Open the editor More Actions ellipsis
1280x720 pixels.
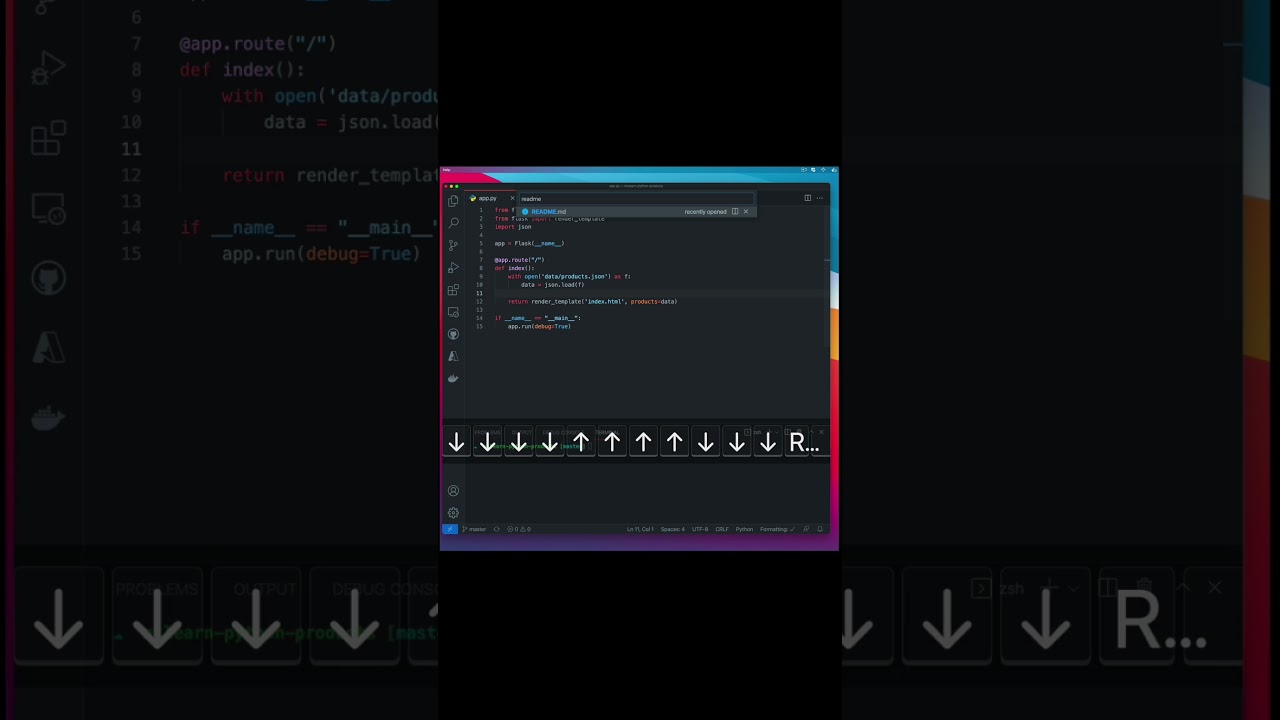point(820,198)
